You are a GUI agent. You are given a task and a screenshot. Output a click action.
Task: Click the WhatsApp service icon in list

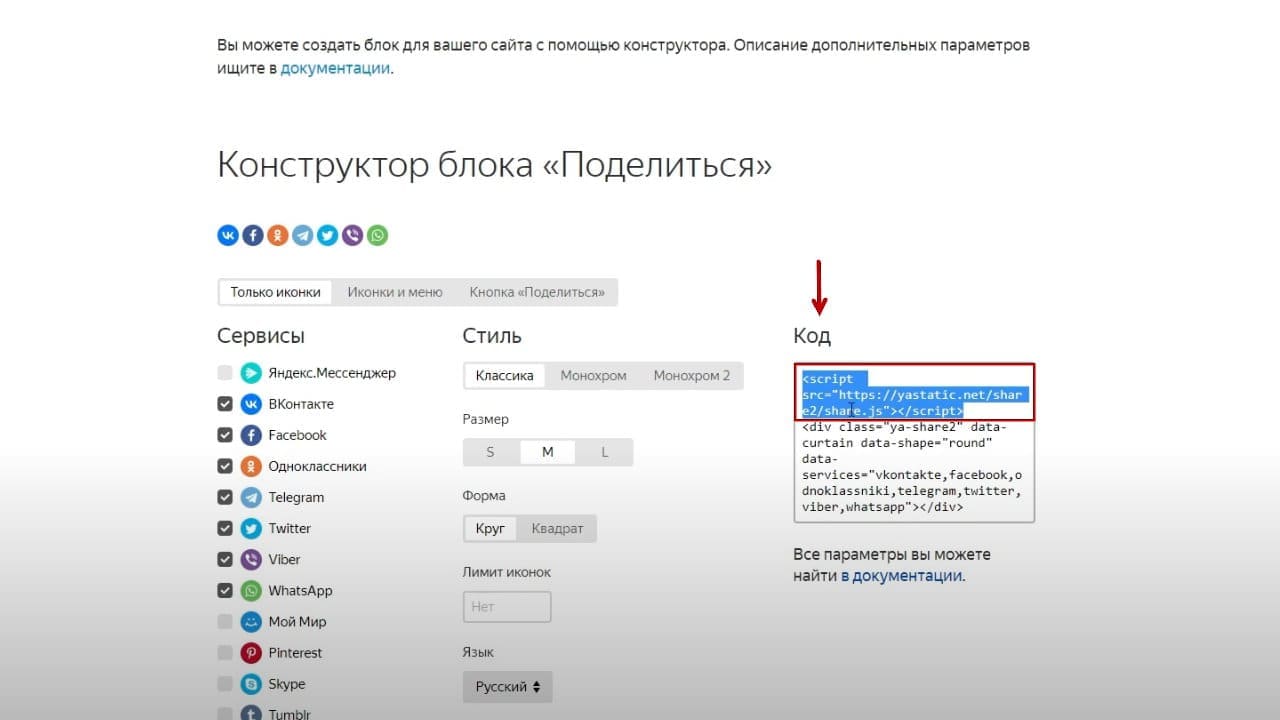(x=251, y=591)
